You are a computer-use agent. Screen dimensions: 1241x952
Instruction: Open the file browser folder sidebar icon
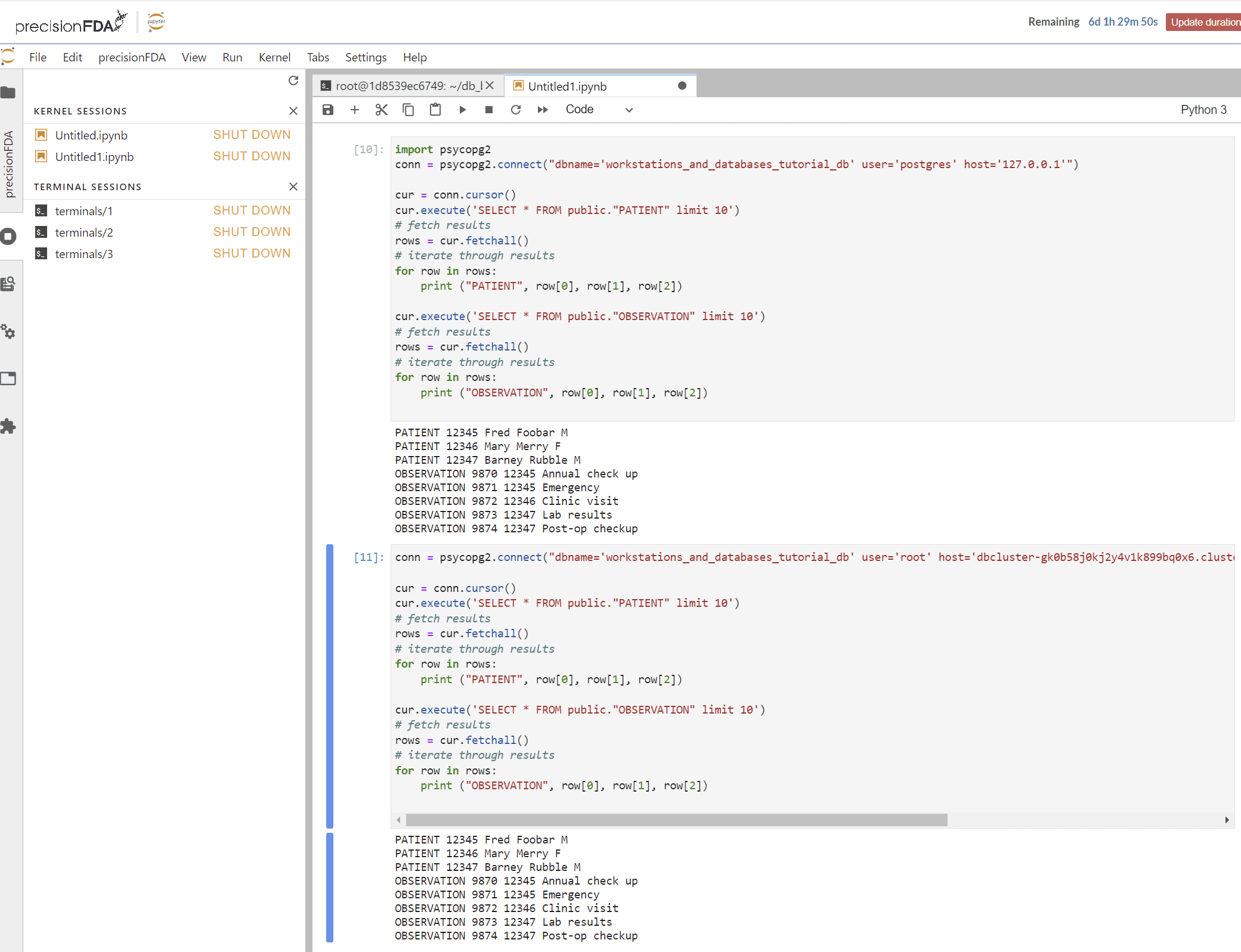8,93
